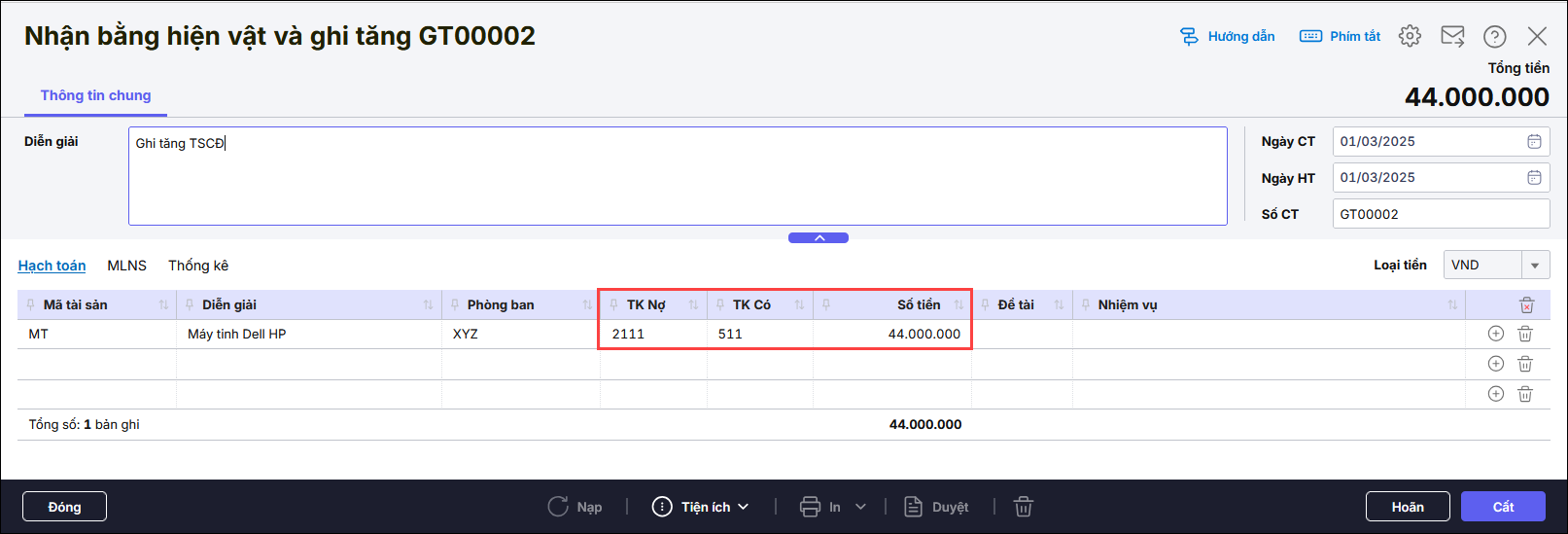Click the trash icon in bottom toolbar

click(1023, 507)
